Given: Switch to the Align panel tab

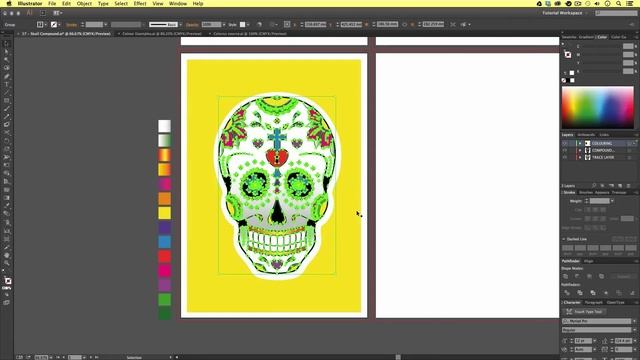Looking at the screenshot, I should point(588,261).
